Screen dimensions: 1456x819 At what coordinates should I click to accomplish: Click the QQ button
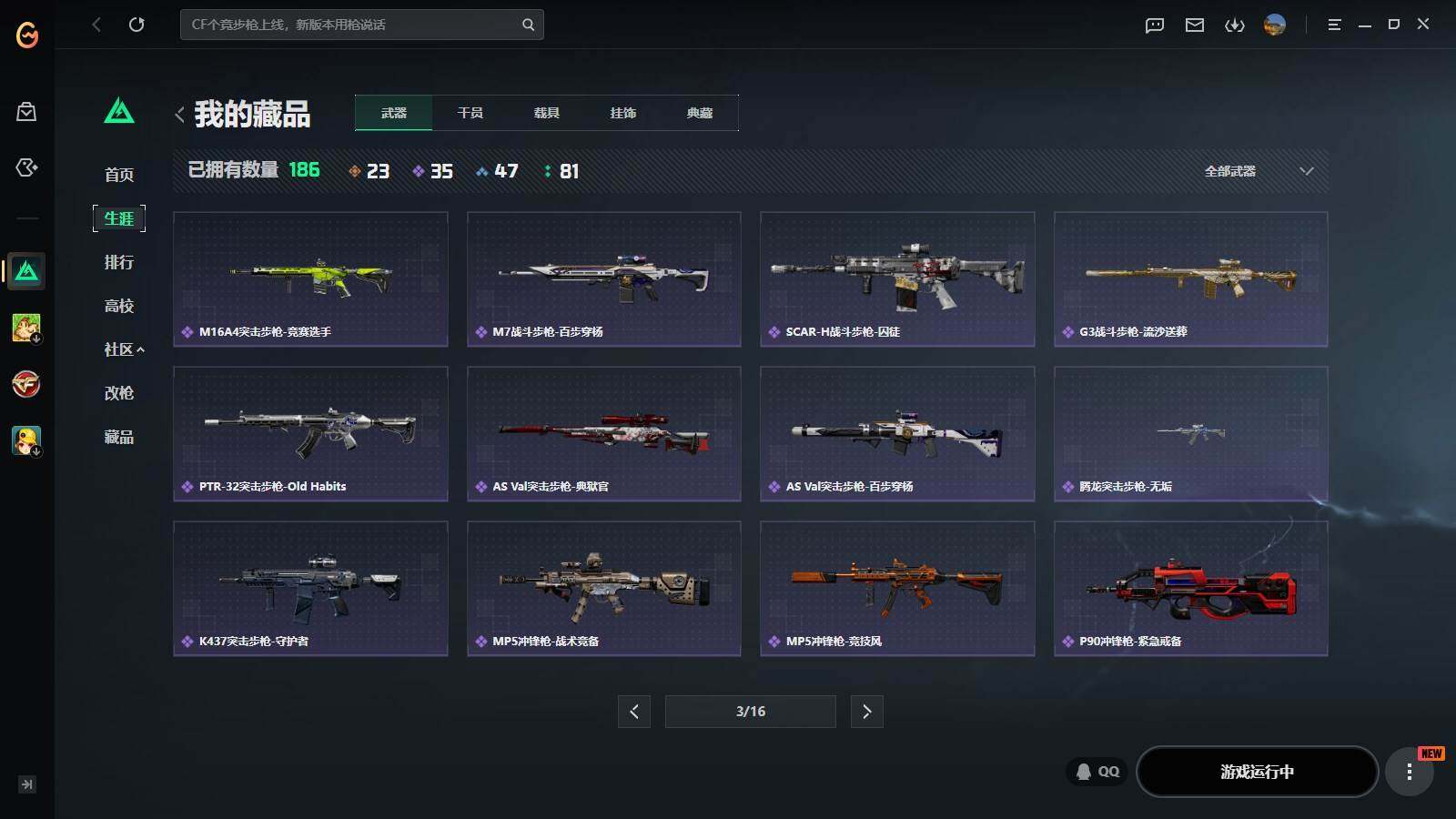click(1097, 772)
